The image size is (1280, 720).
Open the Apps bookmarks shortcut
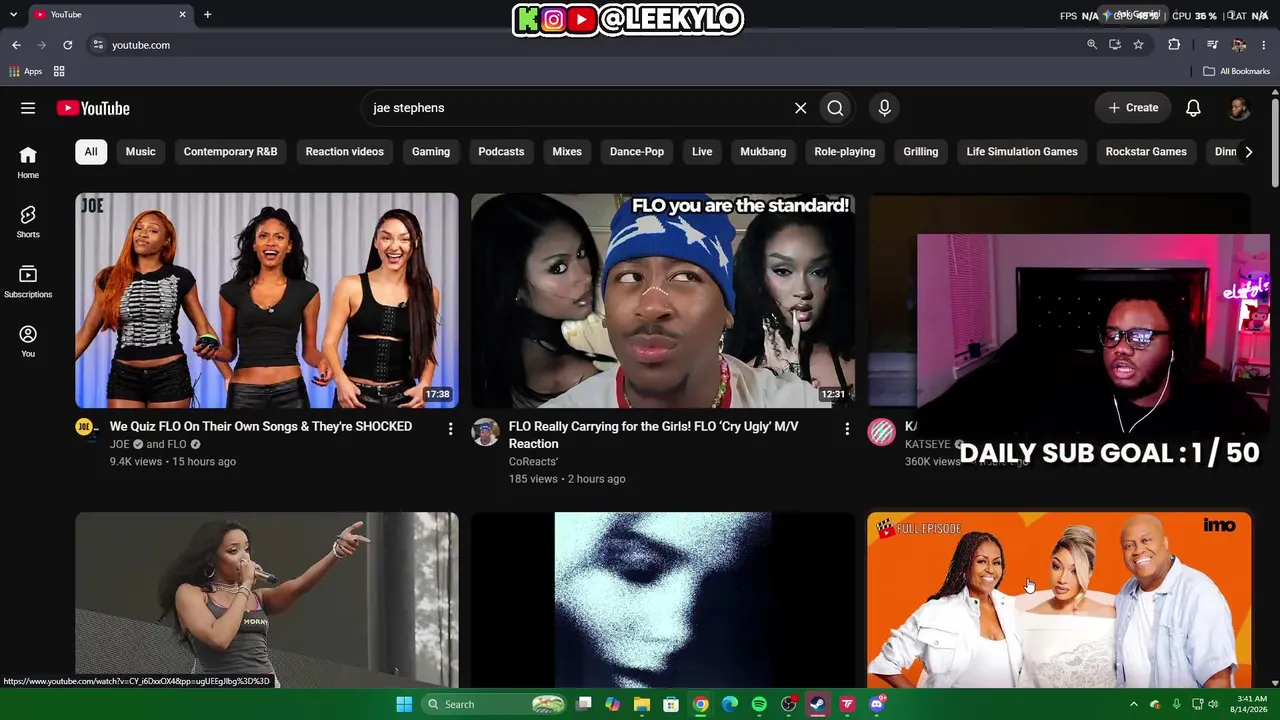coord(25,71)
